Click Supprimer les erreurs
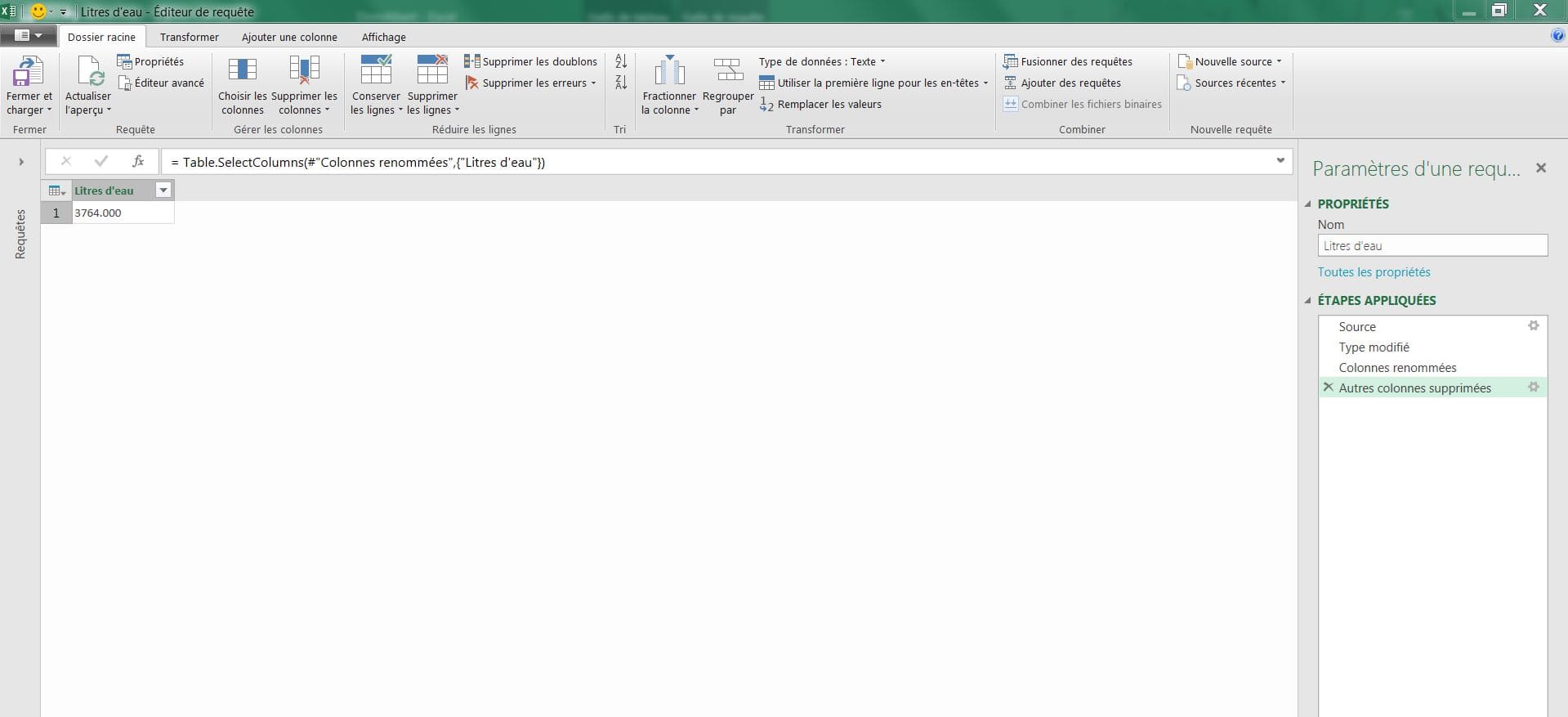1568x717 pixels. pyautogui.click(x=530, y=83)
